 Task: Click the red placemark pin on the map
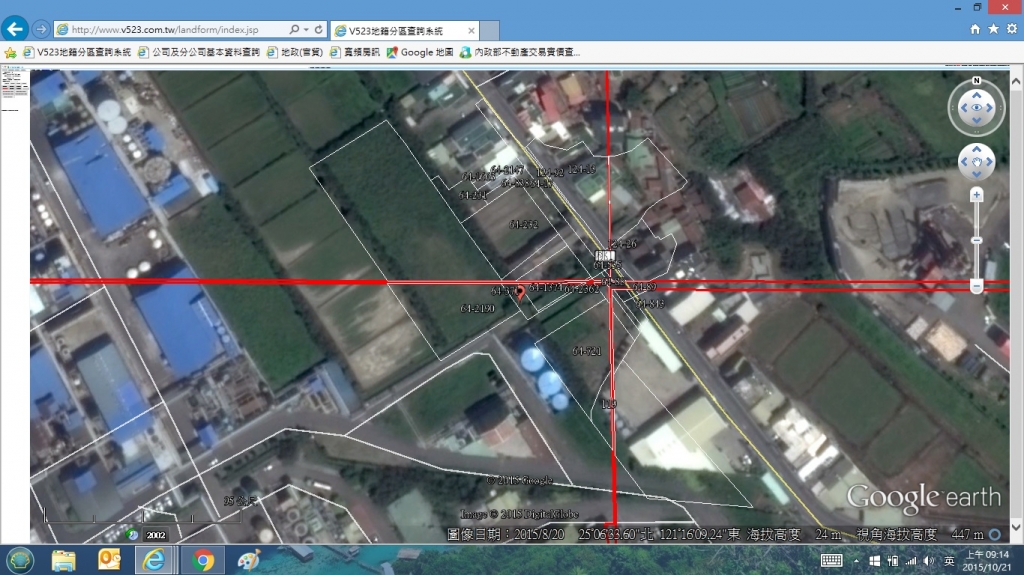(x=519, y=291)
